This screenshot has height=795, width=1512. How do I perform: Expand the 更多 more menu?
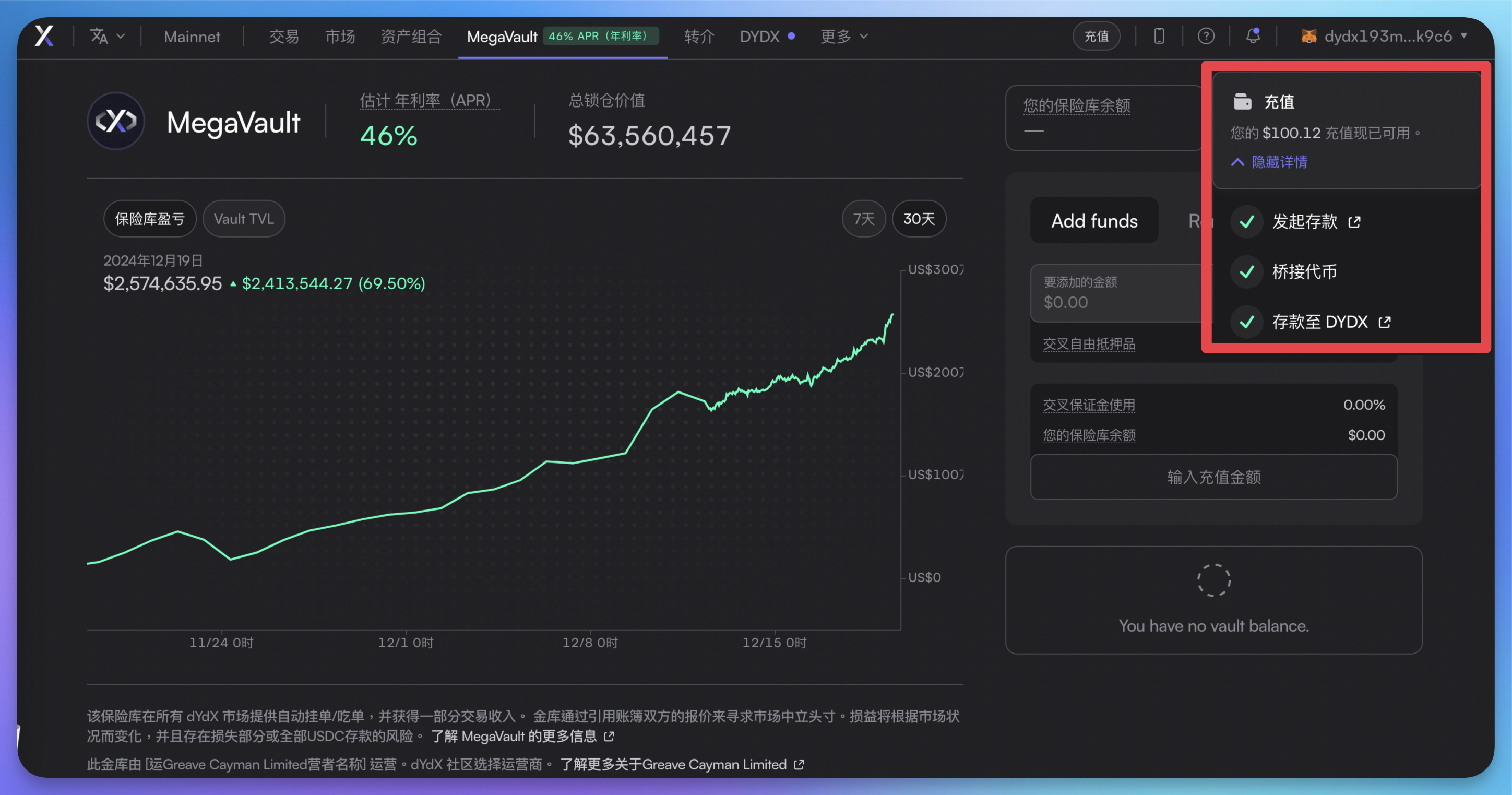click(x=843, y=37)
